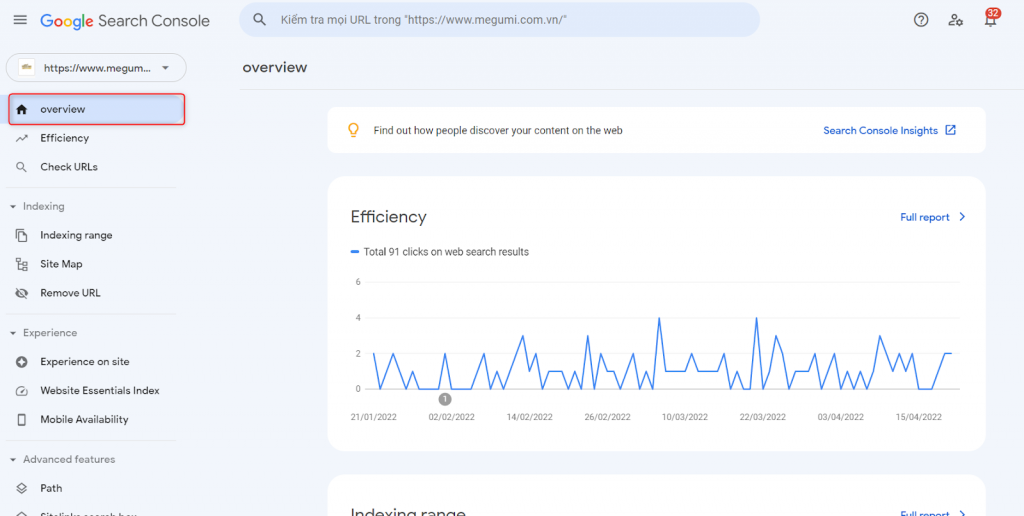Click the trend line icon beside Efficiency

pyautogui.click(x=22, y=138)
